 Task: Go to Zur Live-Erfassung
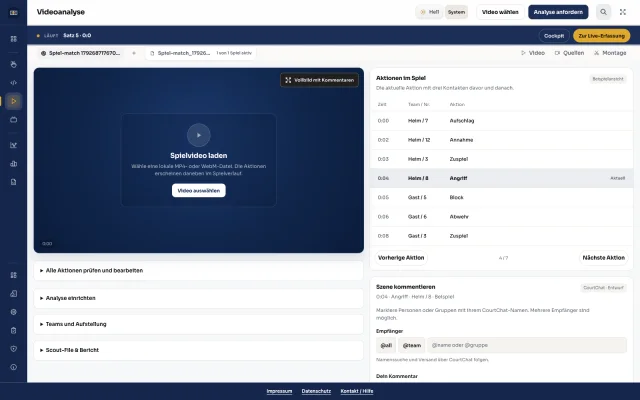click(x=601, y=36)
